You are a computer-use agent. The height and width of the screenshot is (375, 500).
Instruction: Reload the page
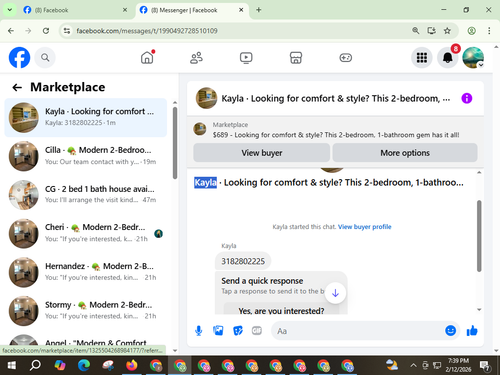[x=46, y=31]
